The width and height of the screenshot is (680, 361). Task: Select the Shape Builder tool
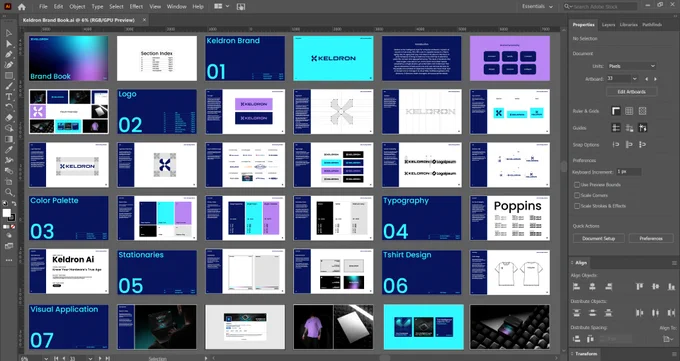pos(9,128)
